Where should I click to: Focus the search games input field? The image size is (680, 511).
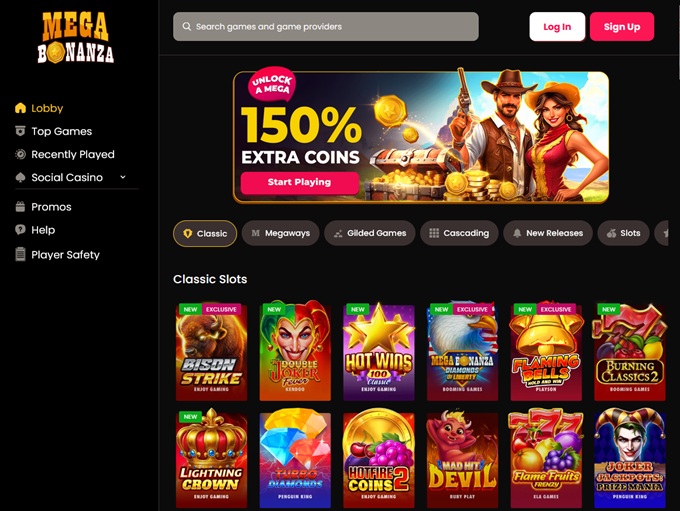coord(326,26)
